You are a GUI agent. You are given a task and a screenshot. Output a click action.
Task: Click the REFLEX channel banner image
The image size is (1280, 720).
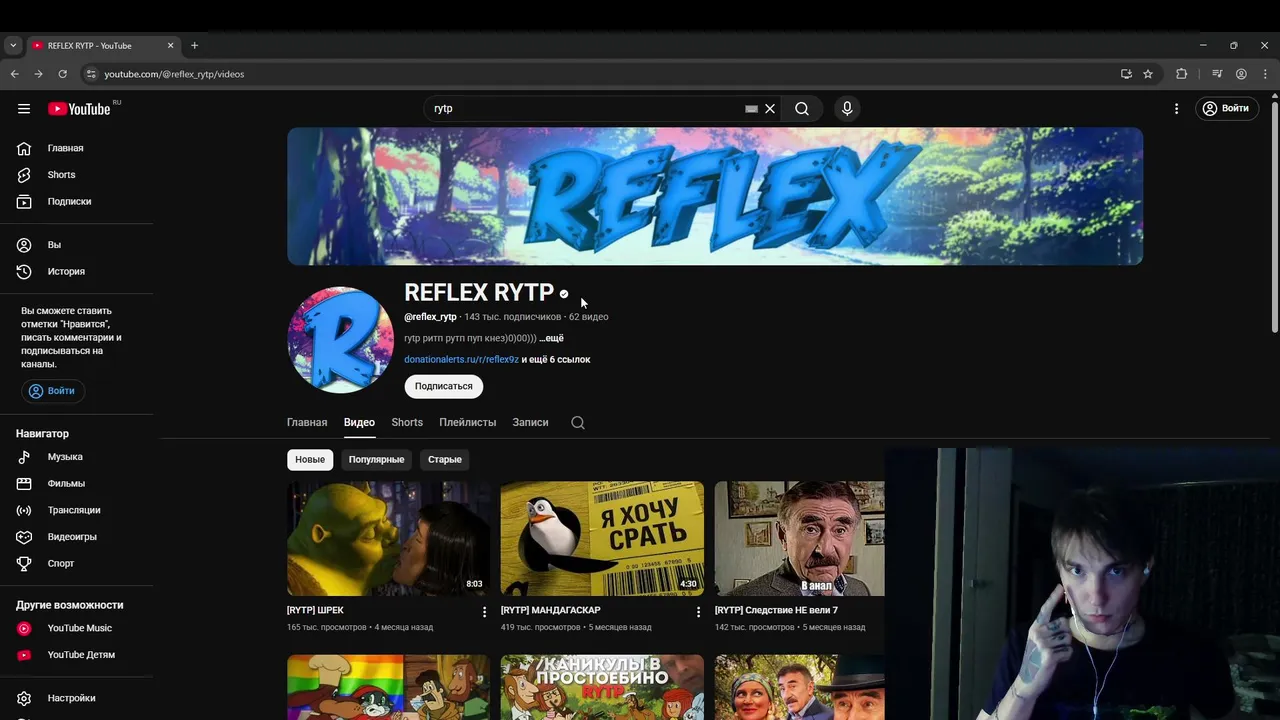(x=715, y=196)
